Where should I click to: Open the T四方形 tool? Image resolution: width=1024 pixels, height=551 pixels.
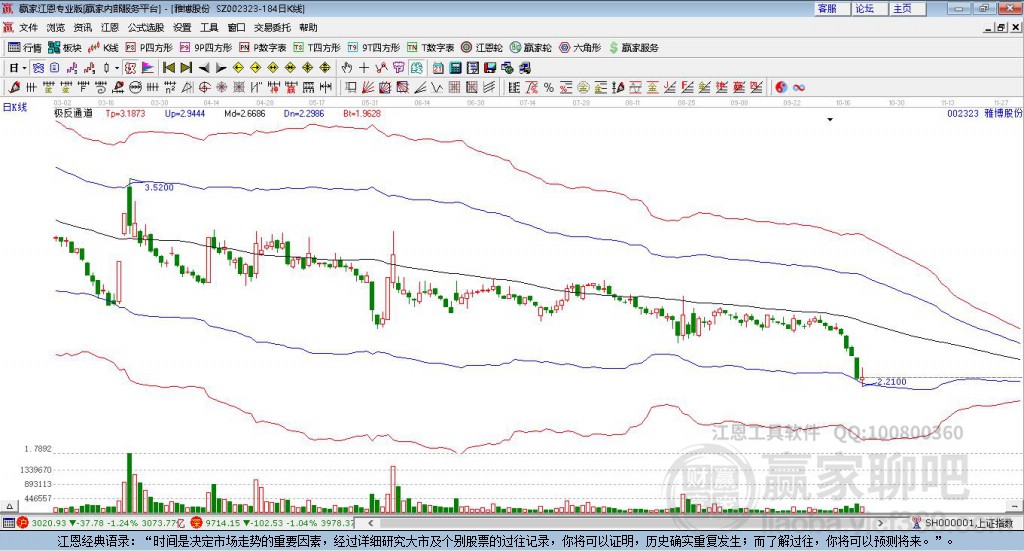pos(317,48)
